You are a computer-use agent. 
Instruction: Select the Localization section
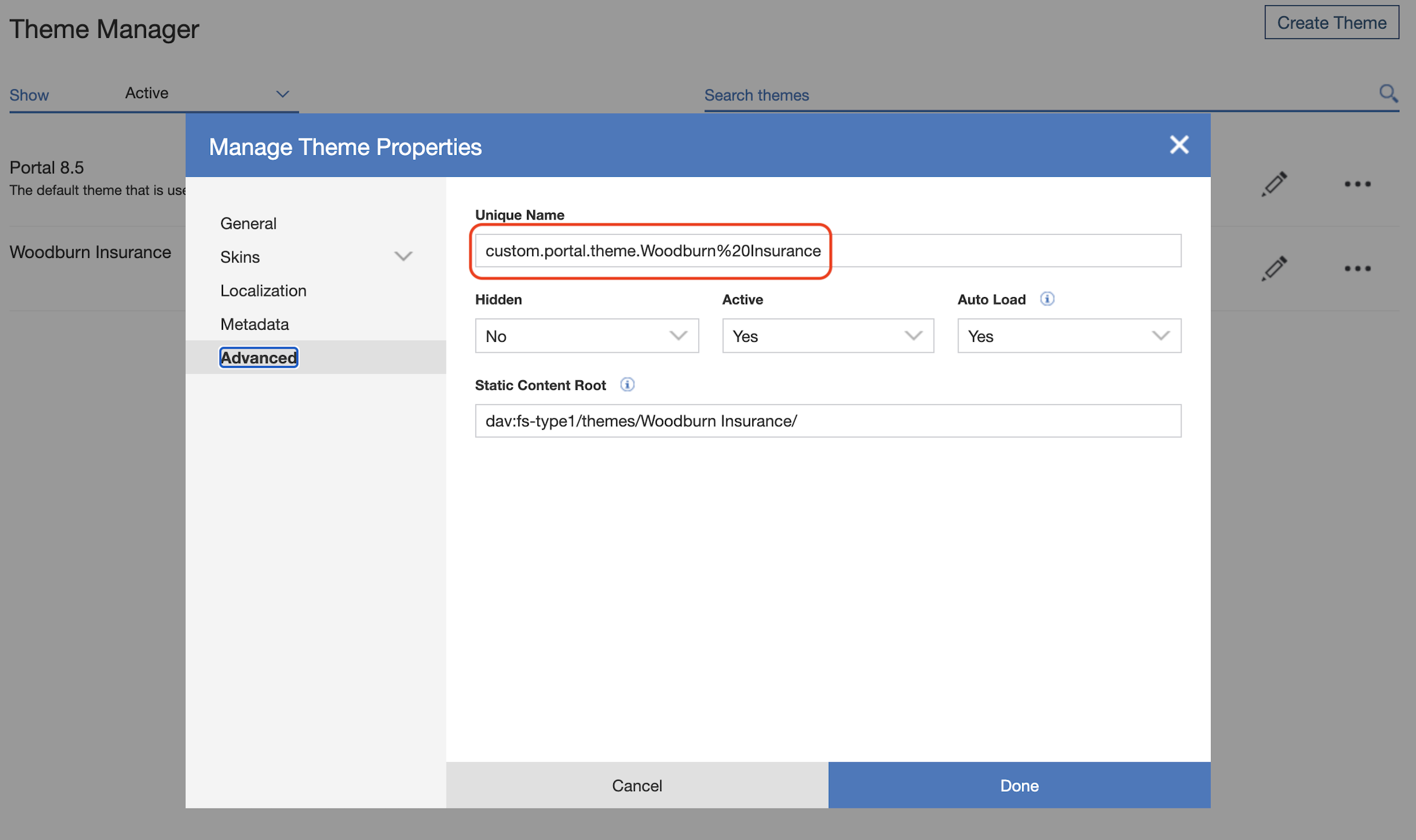(263, 290)
